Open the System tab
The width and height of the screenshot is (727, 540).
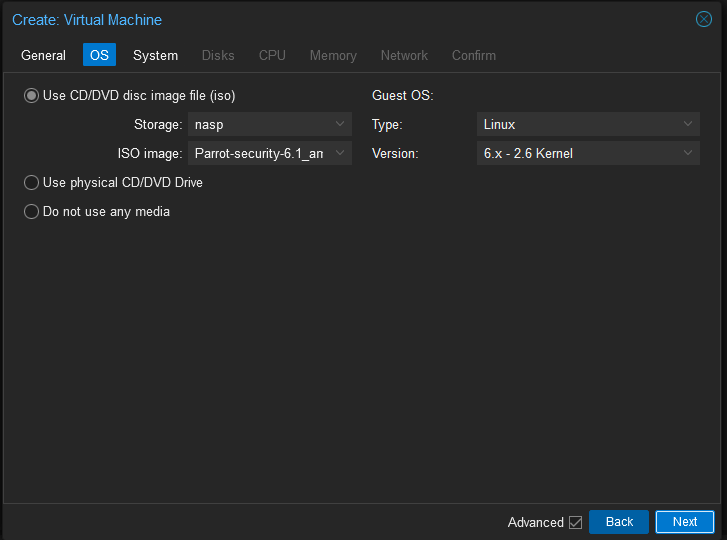[x=155, y=55]
